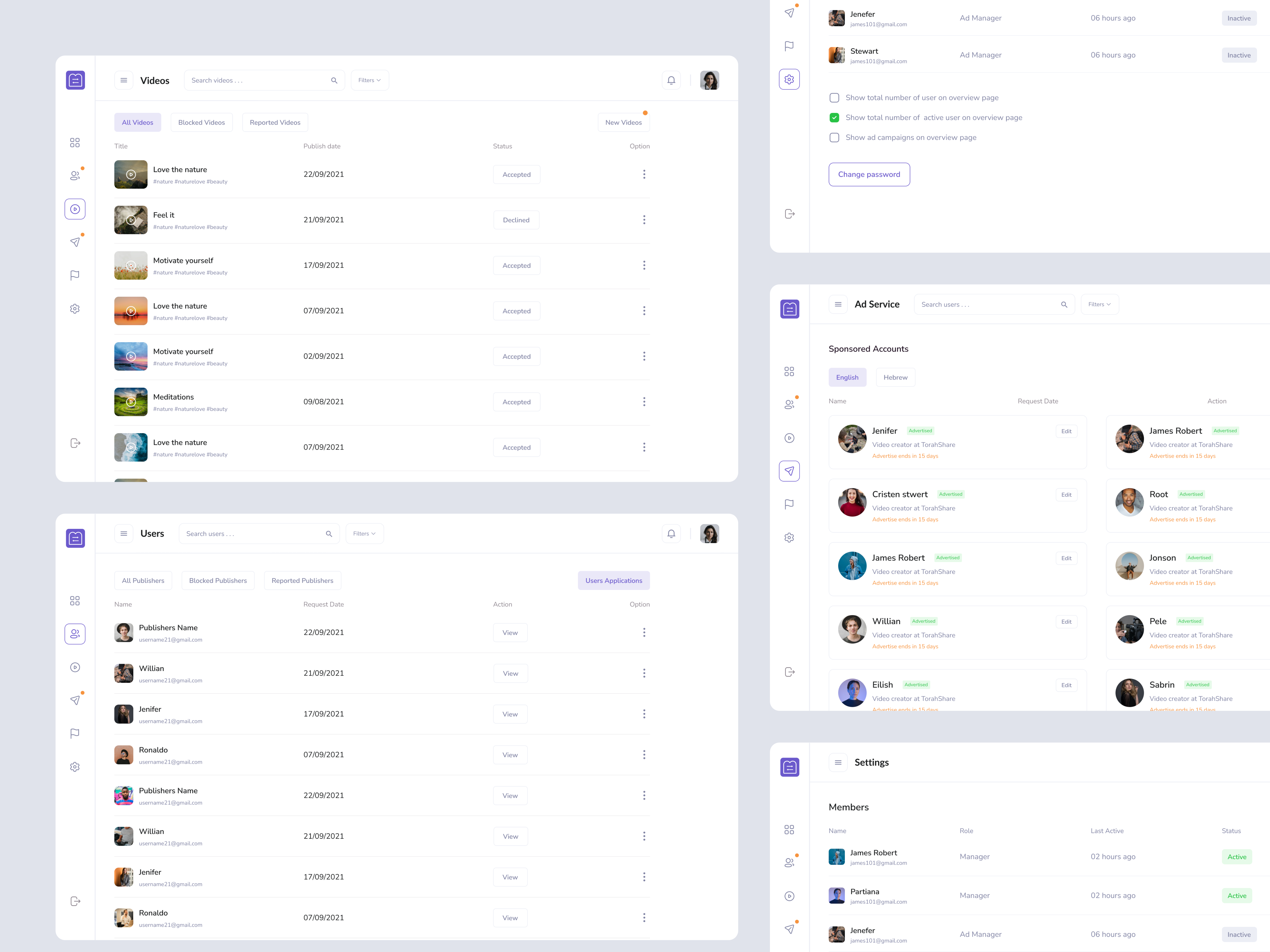Image resolution: width=1270 pixels, height=952 pixels.
Task: Select the dashboard grid icon in the sidebar
Action: pyautogui.click(x=75, y=142)
